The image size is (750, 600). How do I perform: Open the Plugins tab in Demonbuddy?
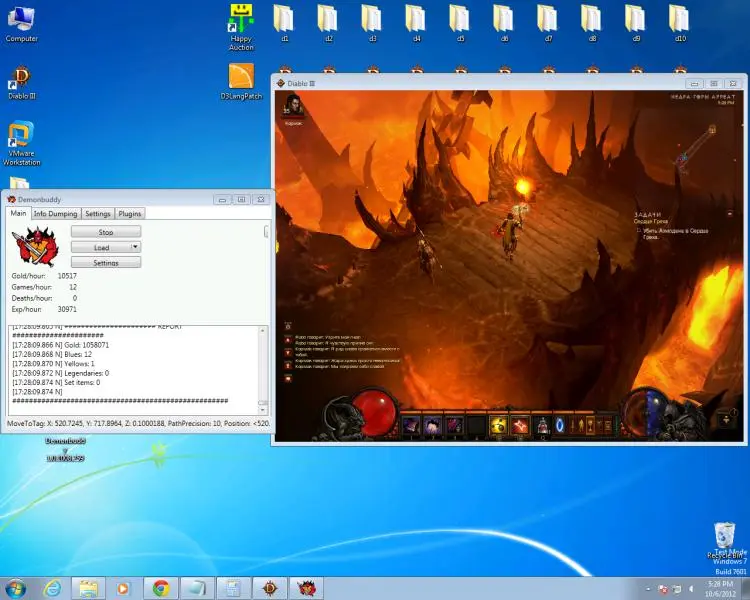coord(130,213)
